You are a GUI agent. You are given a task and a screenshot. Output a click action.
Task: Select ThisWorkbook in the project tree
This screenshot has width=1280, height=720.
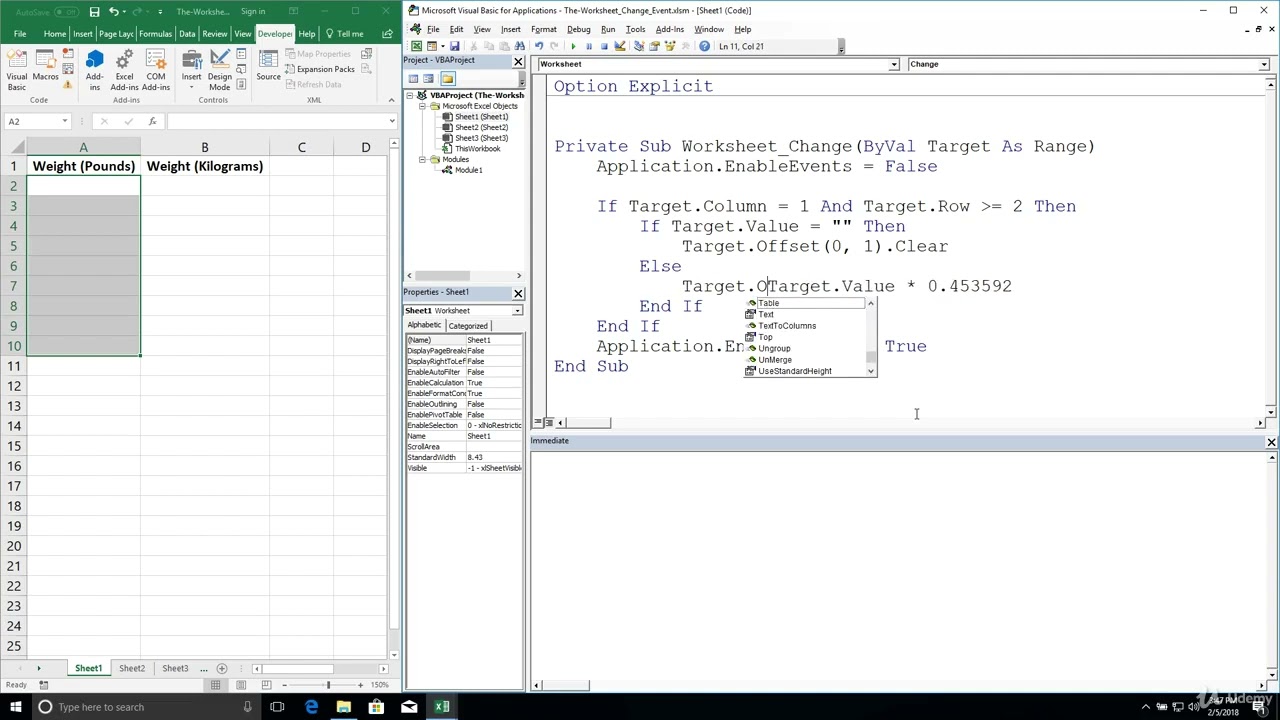477,149
